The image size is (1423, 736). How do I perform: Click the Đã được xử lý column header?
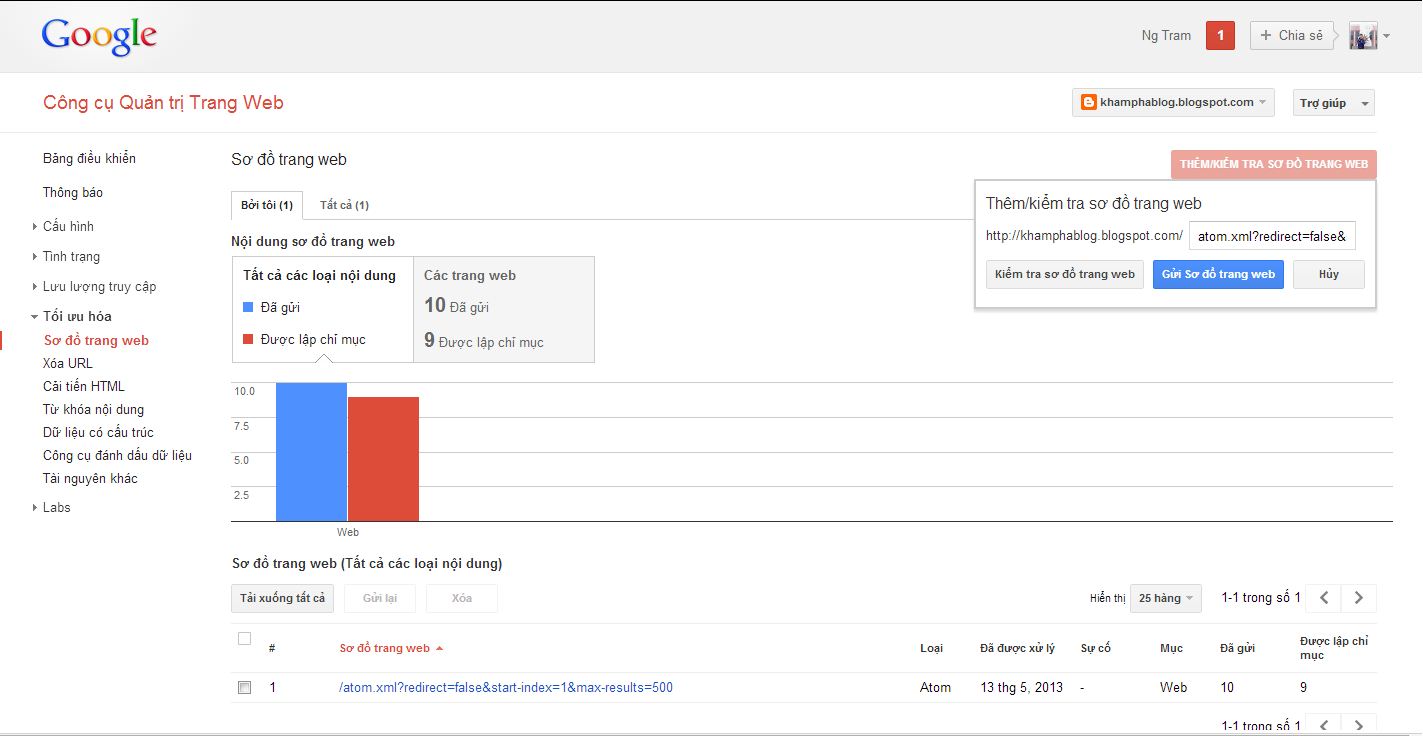(x=1017, y=648)
